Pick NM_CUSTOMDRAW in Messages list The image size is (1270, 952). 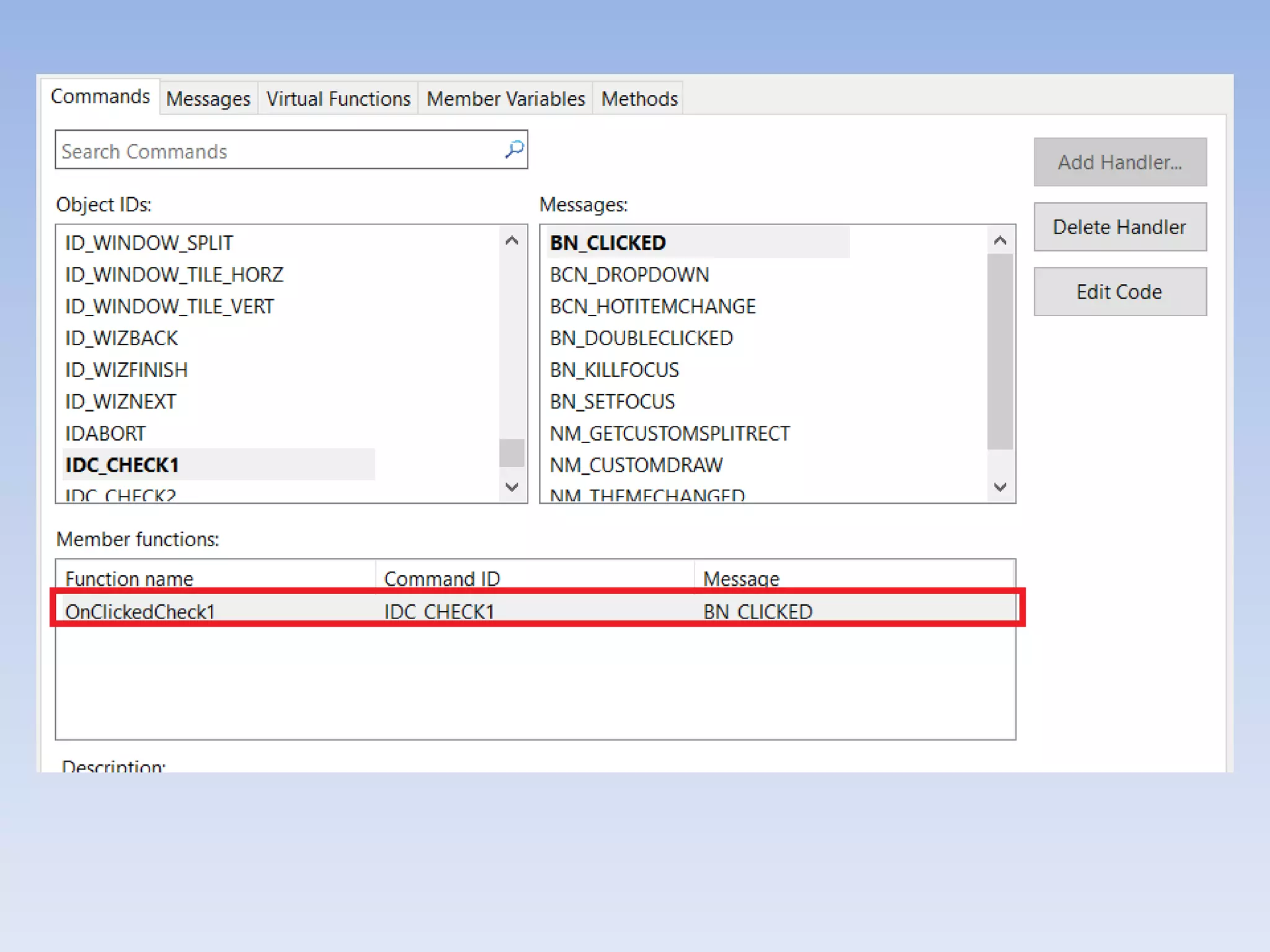636,465
